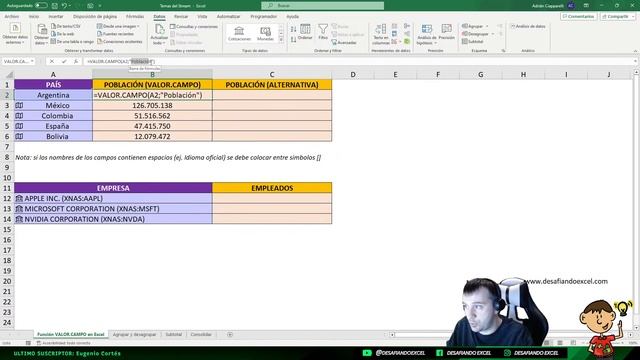Image resolution: width=640 pixels, height=360 pixels.
Task: Open the Ordenar dialog
Action: (305, 32)
